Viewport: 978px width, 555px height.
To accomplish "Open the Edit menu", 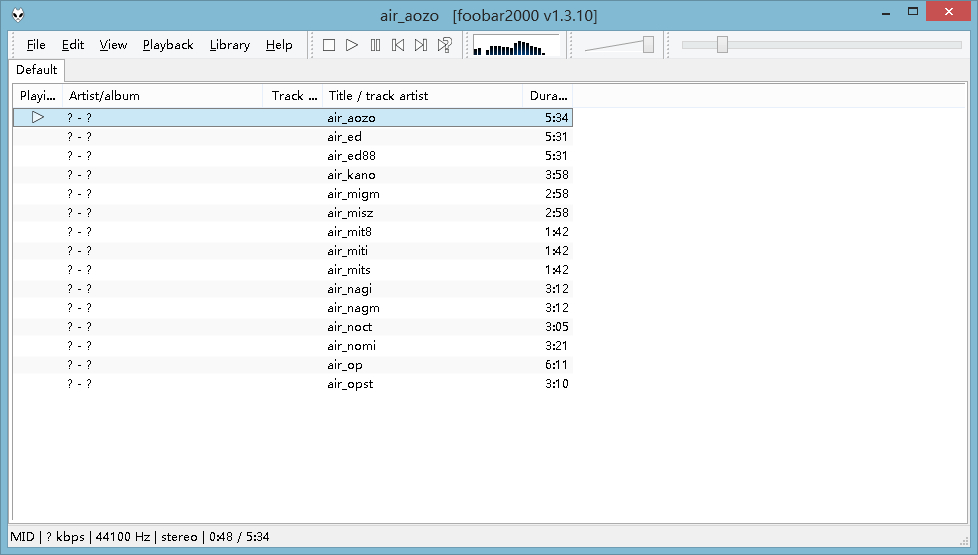I will [72, 45].
